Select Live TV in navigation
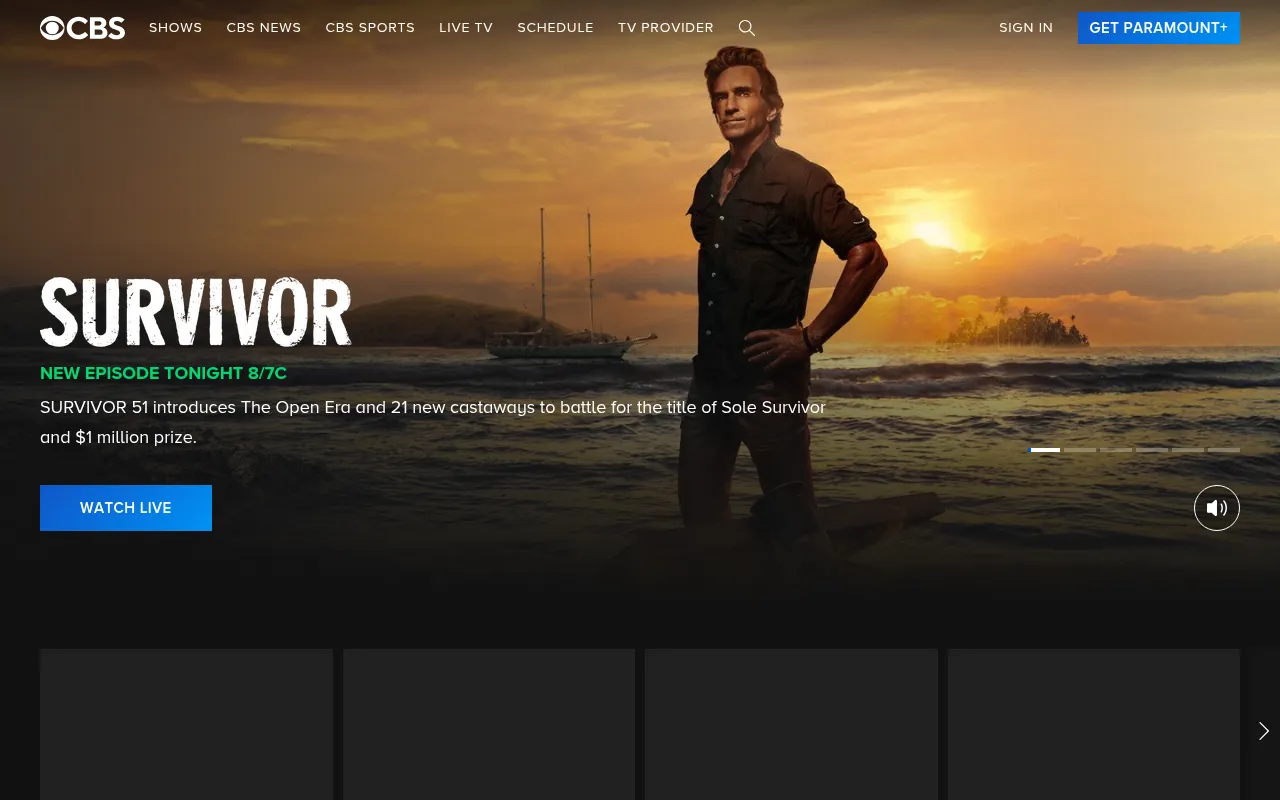 coord(466,28)
